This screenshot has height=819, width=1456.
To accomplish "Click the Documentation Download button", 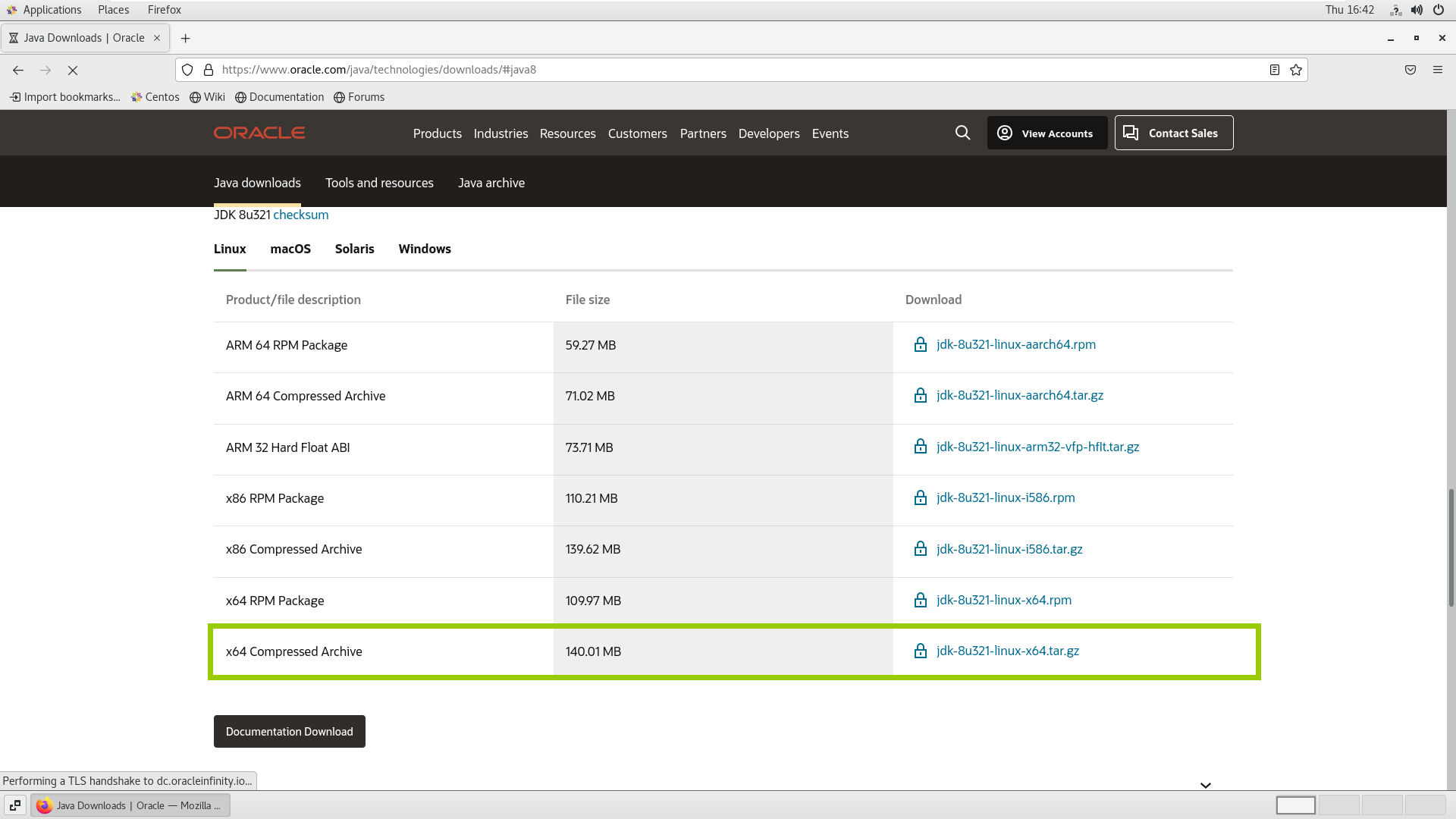I will [289, 731].
